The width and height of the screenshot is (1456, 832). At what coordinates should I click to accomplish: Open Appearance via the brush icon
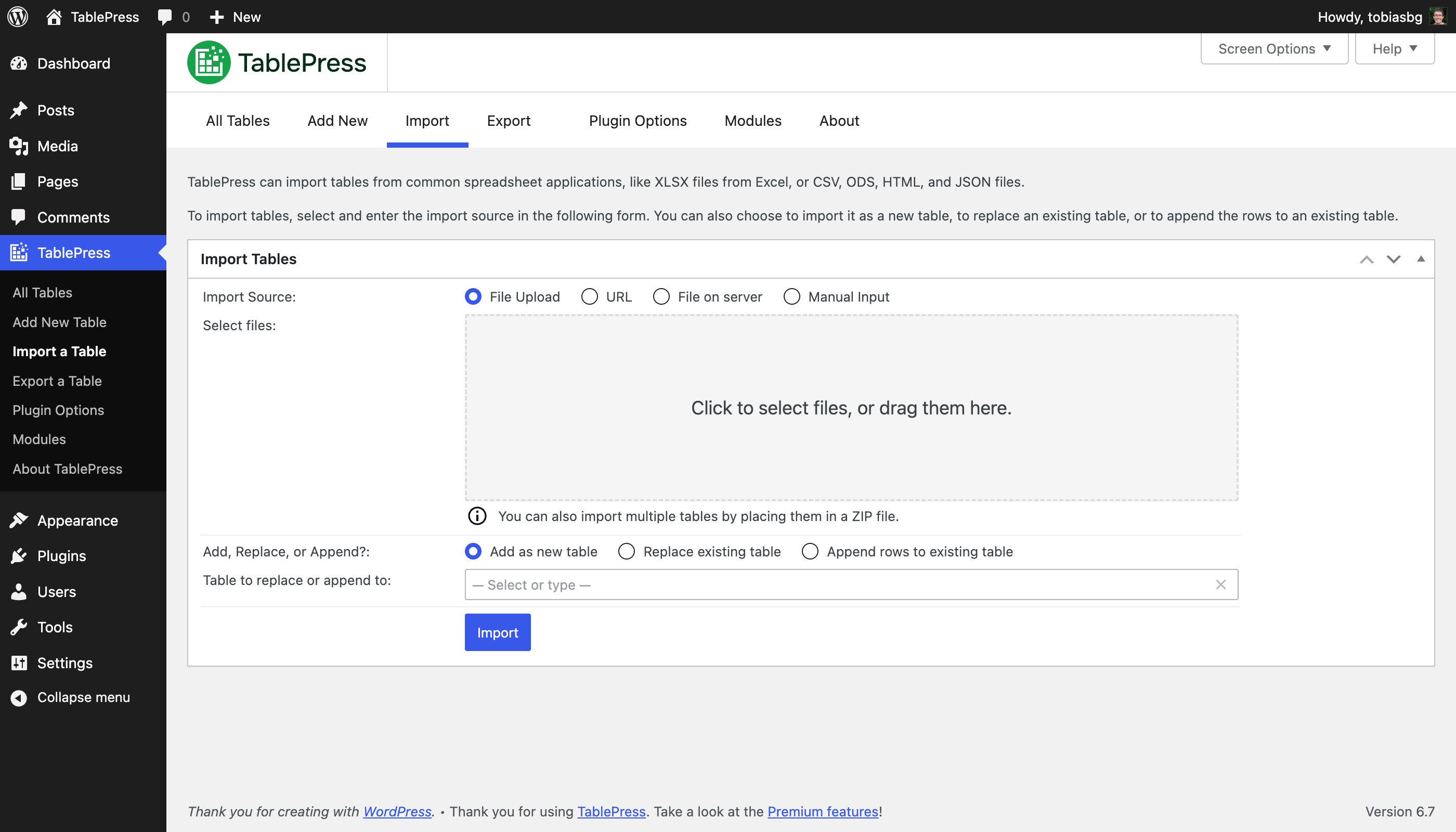pyautogui.click(x=19, y=520)
